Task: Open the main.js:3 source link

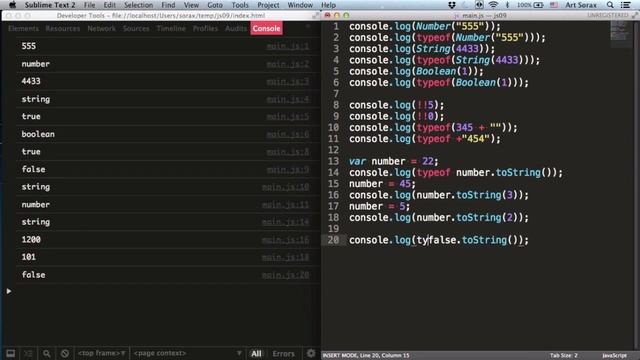Action: coord(288,82)
